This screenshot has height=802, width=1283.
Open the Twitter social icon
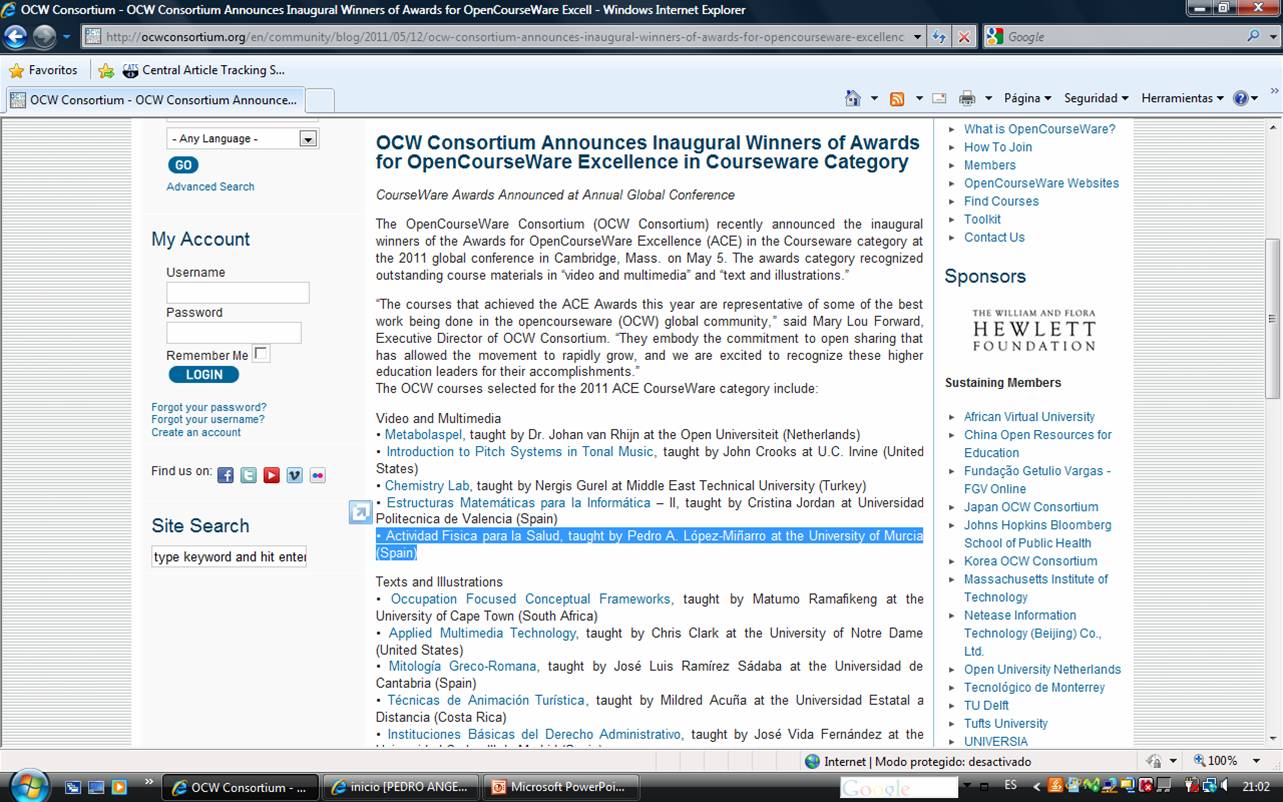(248, 475)
